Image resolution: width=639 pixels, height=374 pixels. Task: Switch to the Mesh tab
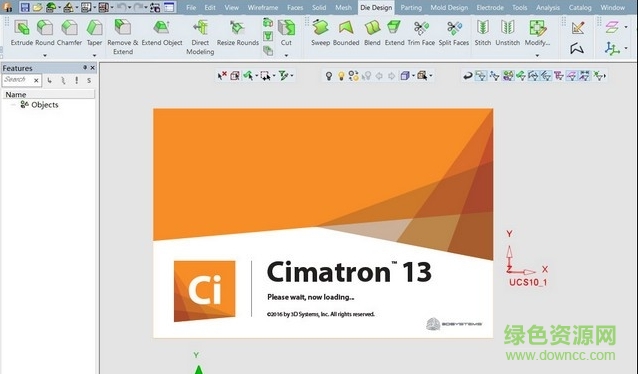coord(343,7)
